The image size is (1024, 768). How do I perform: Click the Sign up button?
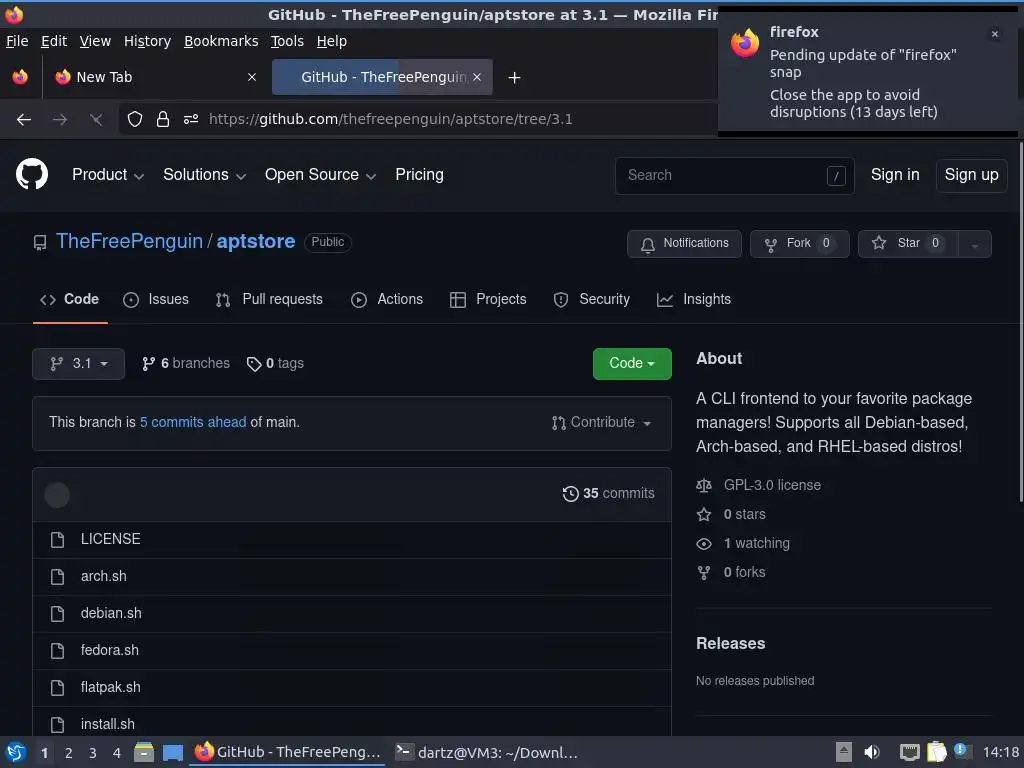click(971, 175)
